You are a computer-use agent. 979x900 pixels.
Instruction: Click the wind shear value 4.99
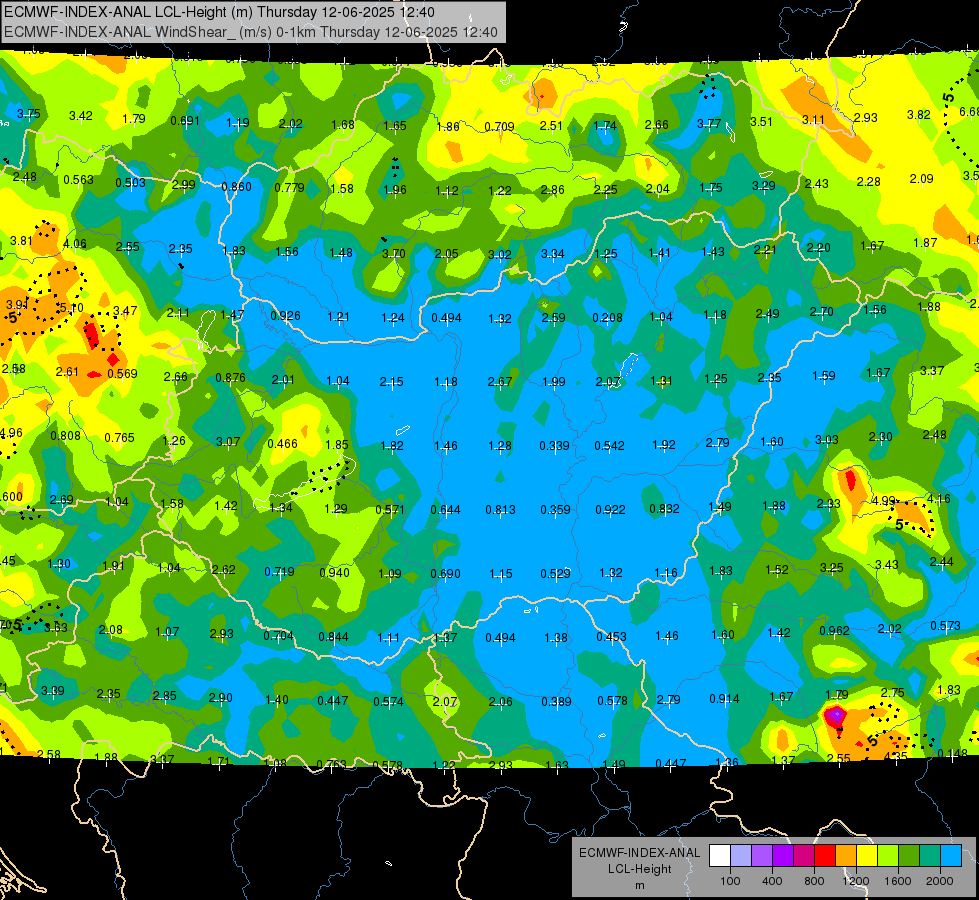[883, 501]
